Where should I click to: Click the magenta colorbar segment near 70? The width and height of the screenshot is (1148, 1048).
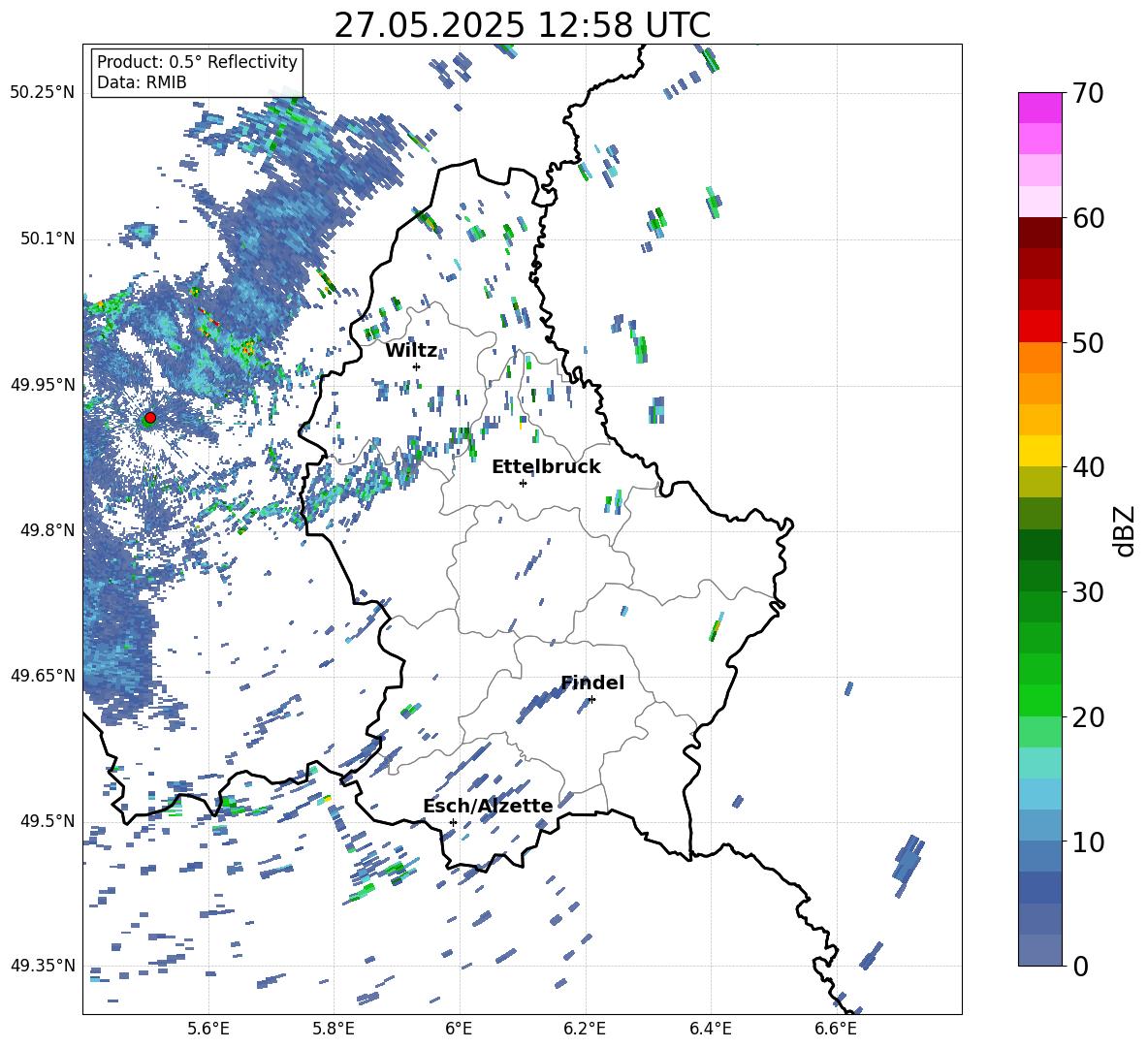[1039, 108]
